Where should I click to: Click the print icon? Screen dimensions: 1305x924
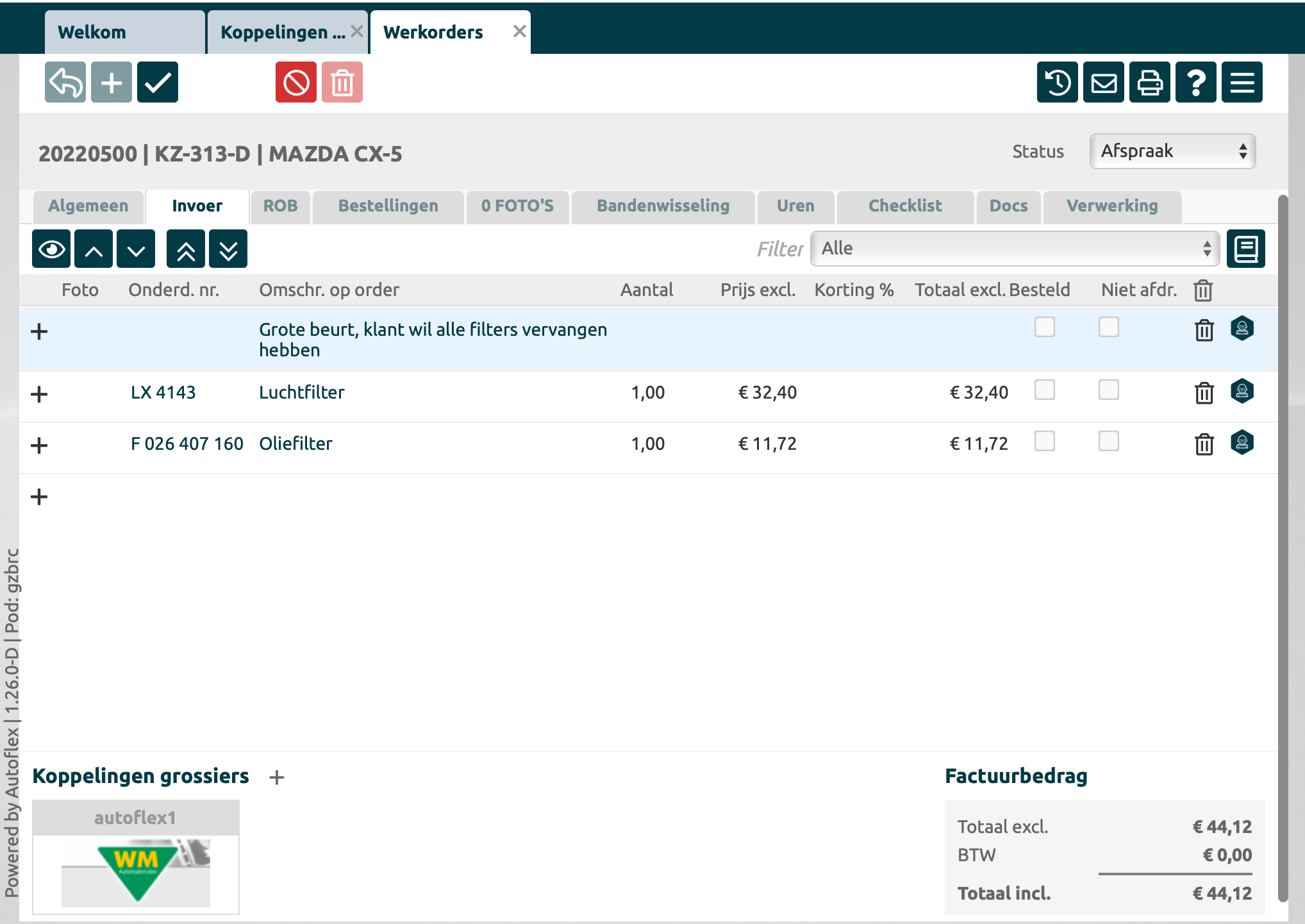pyautogui.click(x=1149, y=83)
